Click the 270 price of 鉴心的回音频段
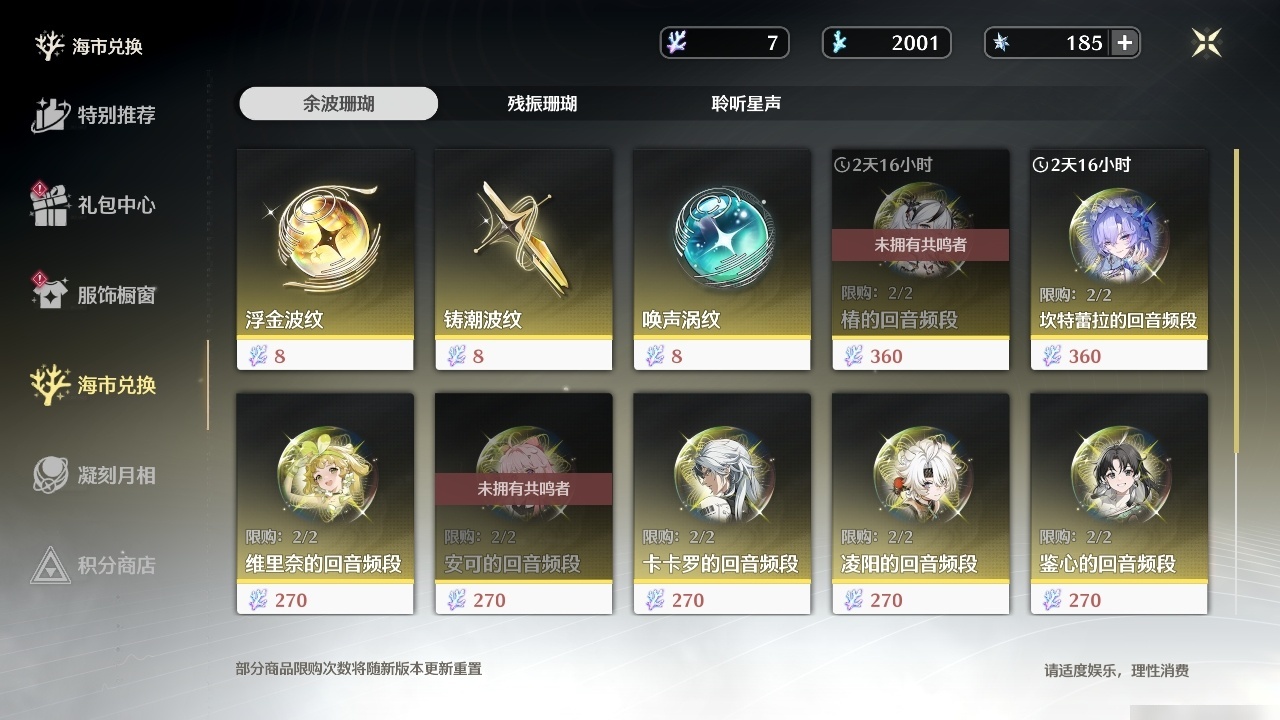This screenshot has height=720, width=1280. [1085, 600]
